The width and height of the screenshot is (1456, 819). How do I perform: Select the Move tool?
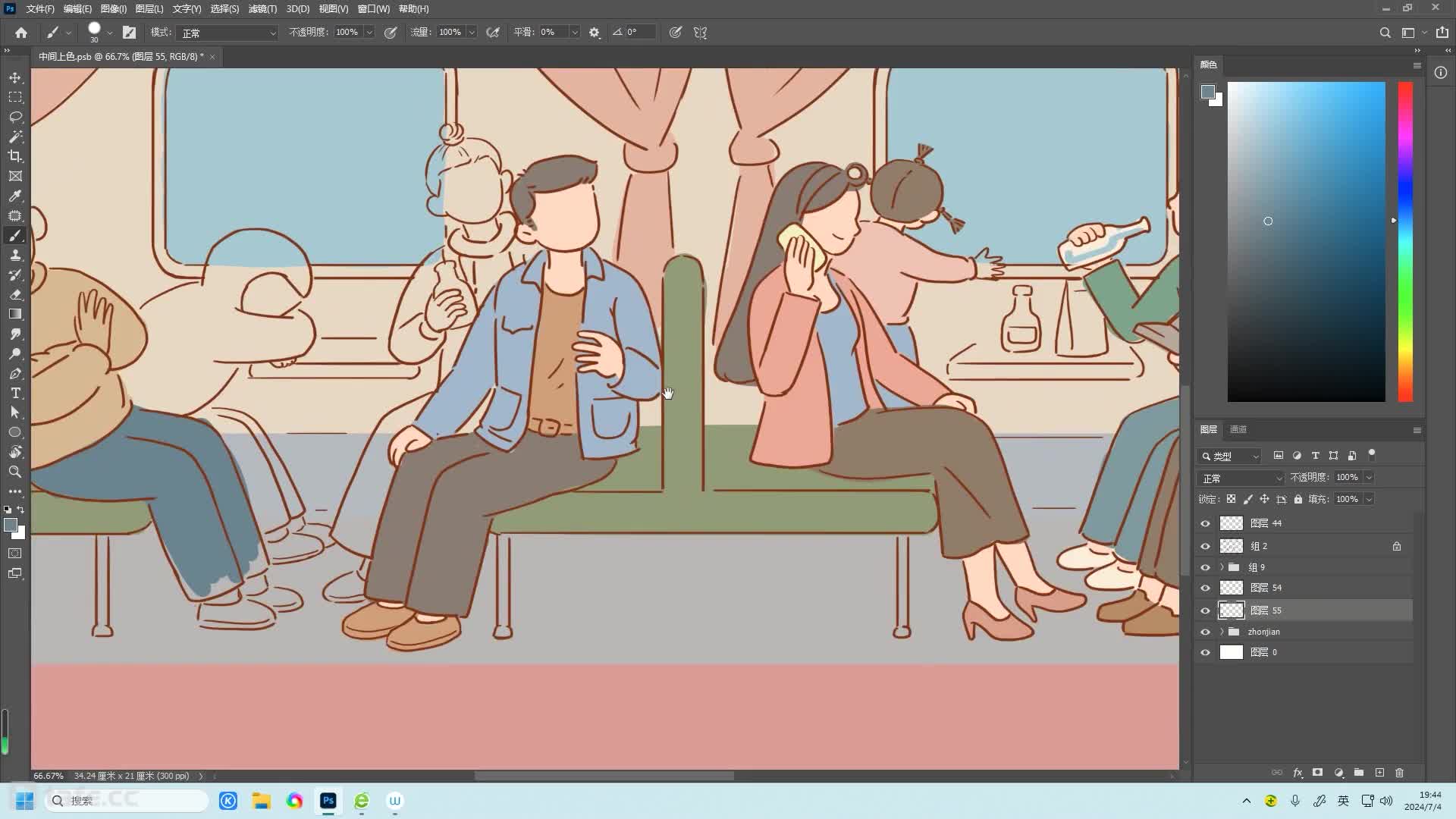tap(15, 77)
